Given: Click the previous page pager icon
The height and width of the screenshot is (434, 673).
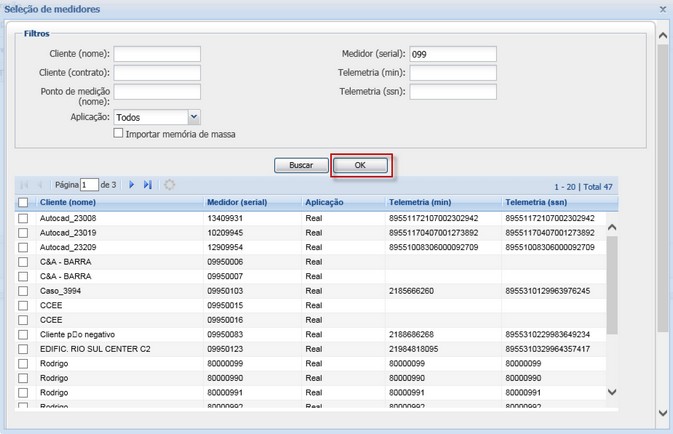Looking at the screenshot, I should click(x=40, y=185).
